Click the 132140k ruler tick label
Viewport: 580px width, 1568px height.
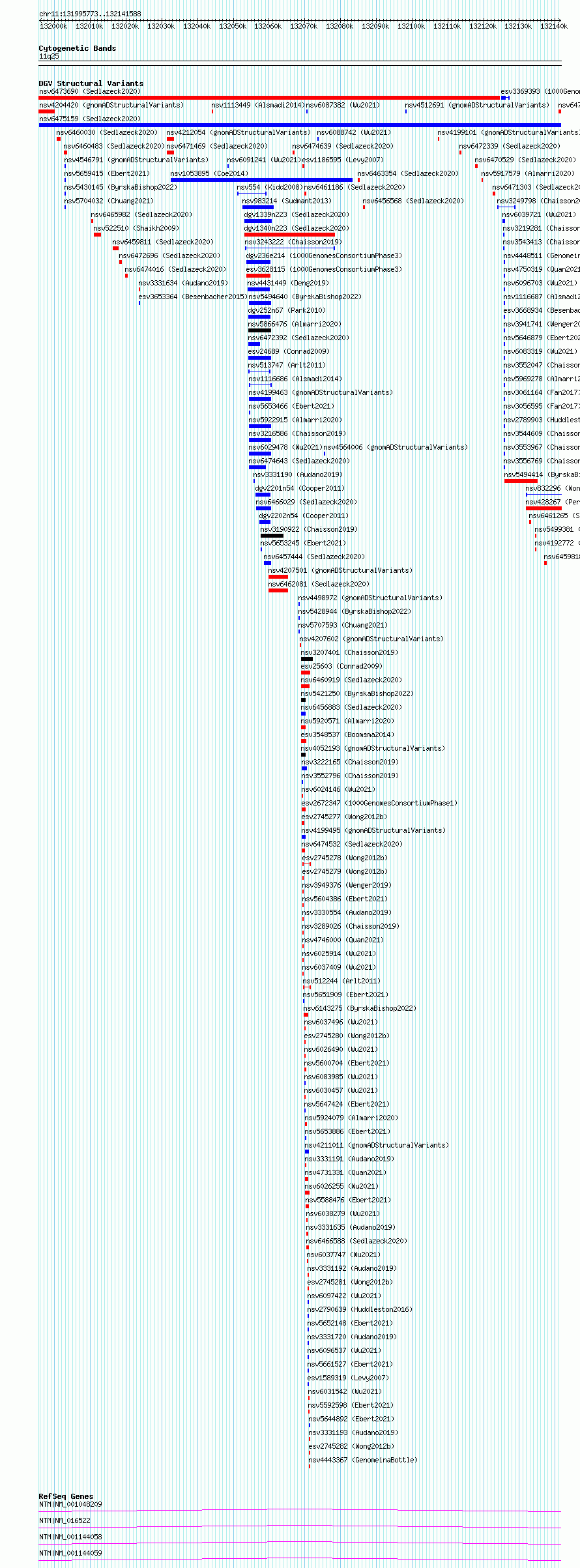554,26
